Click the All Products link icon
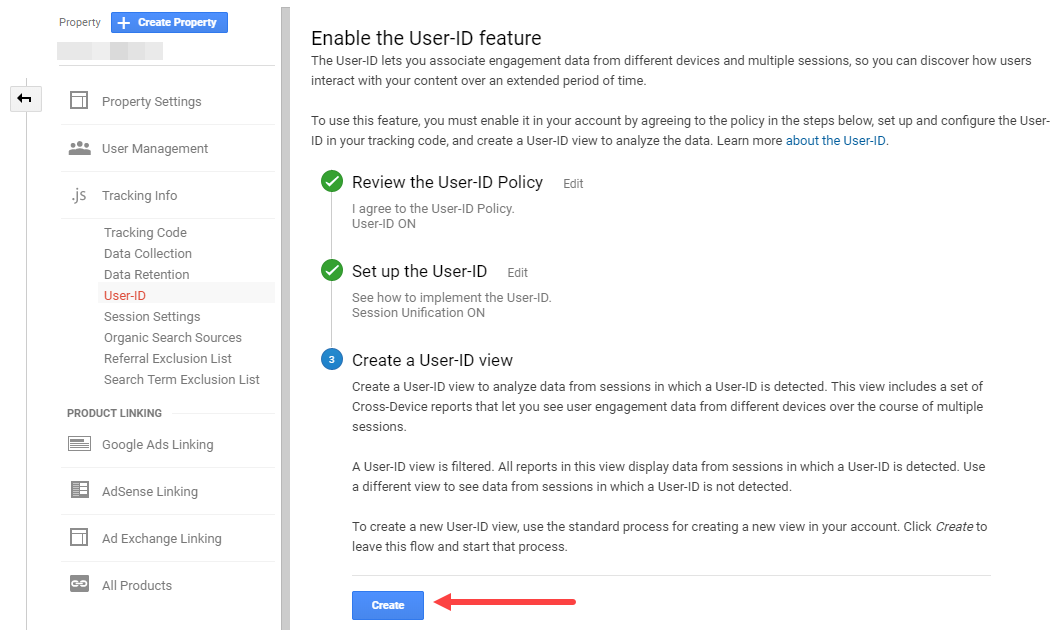This screenshot has height=630, width=1060. pos(79,585)
